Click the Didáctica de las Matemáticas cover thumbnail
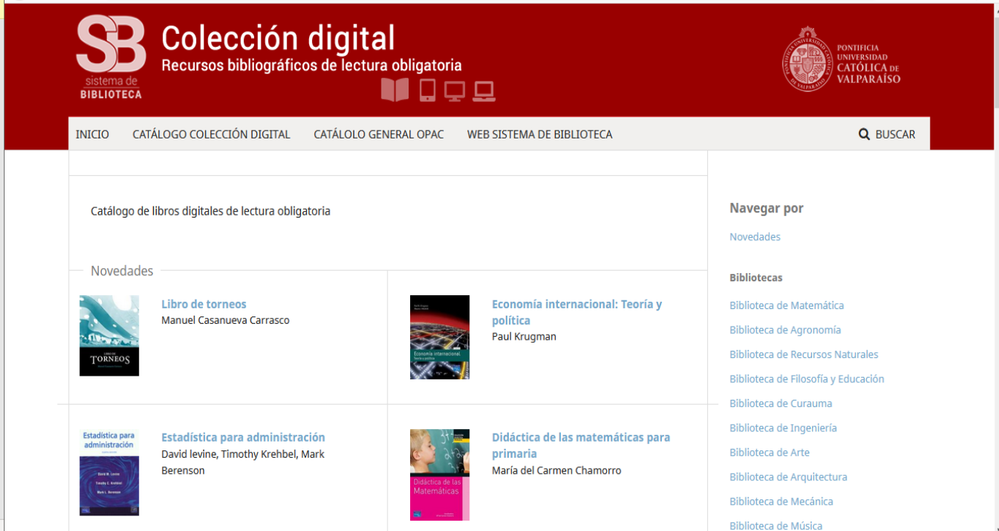This screenshot has width=999, height=531. [x=440, y=475]
